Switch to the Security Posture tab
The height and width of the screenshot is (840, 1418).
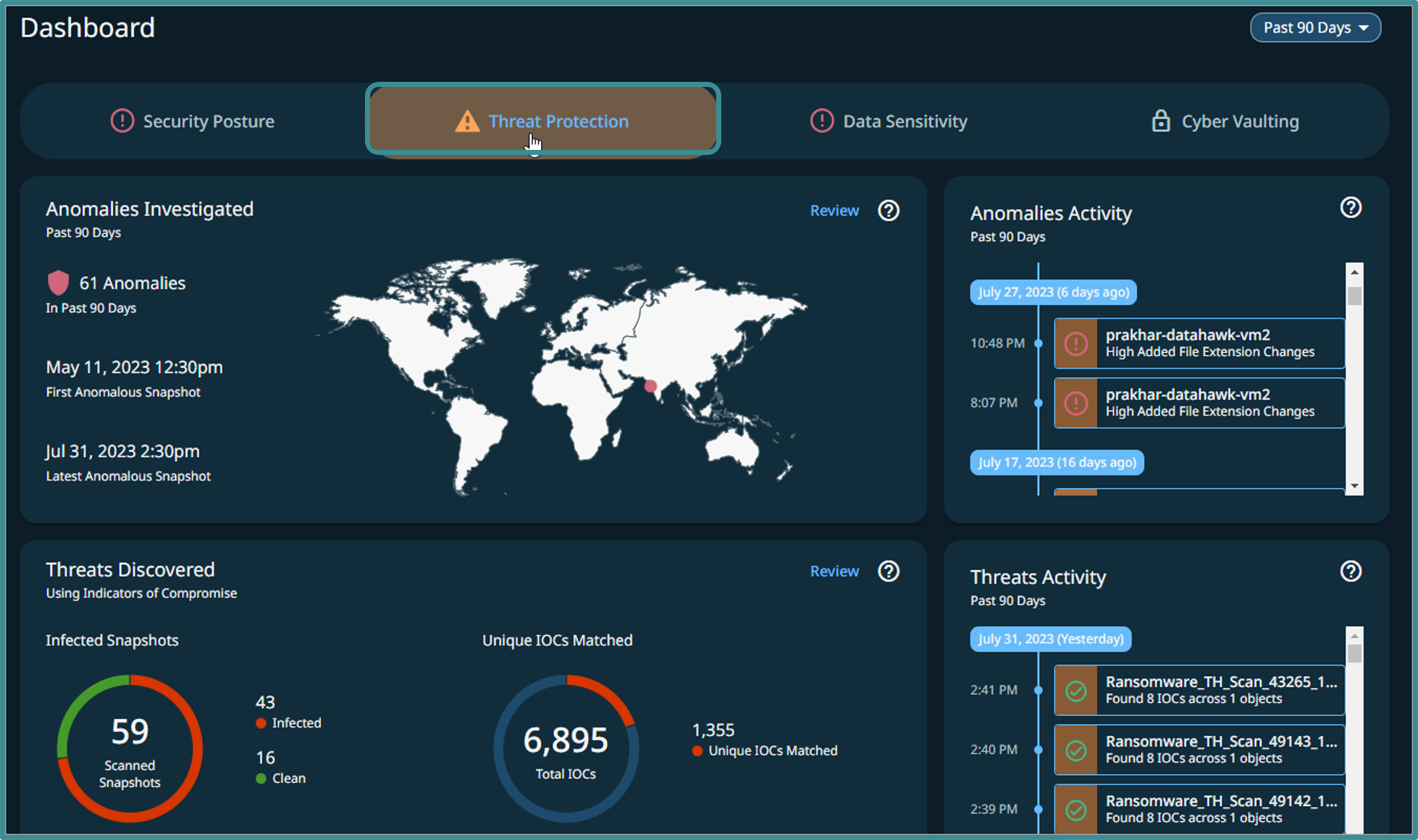(x=193, y=121)
